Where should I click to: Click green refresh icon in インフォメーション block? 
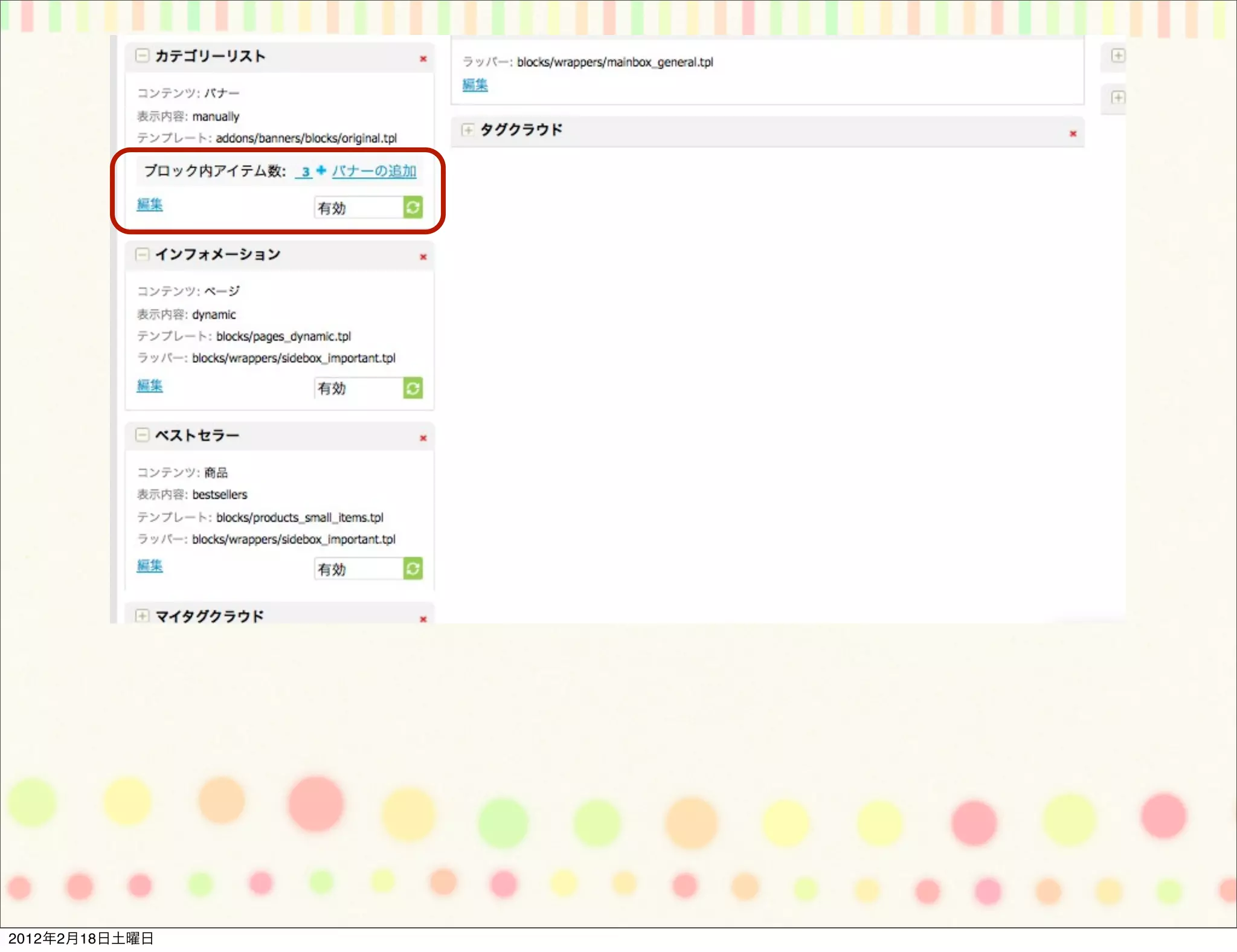click(413, 388)
